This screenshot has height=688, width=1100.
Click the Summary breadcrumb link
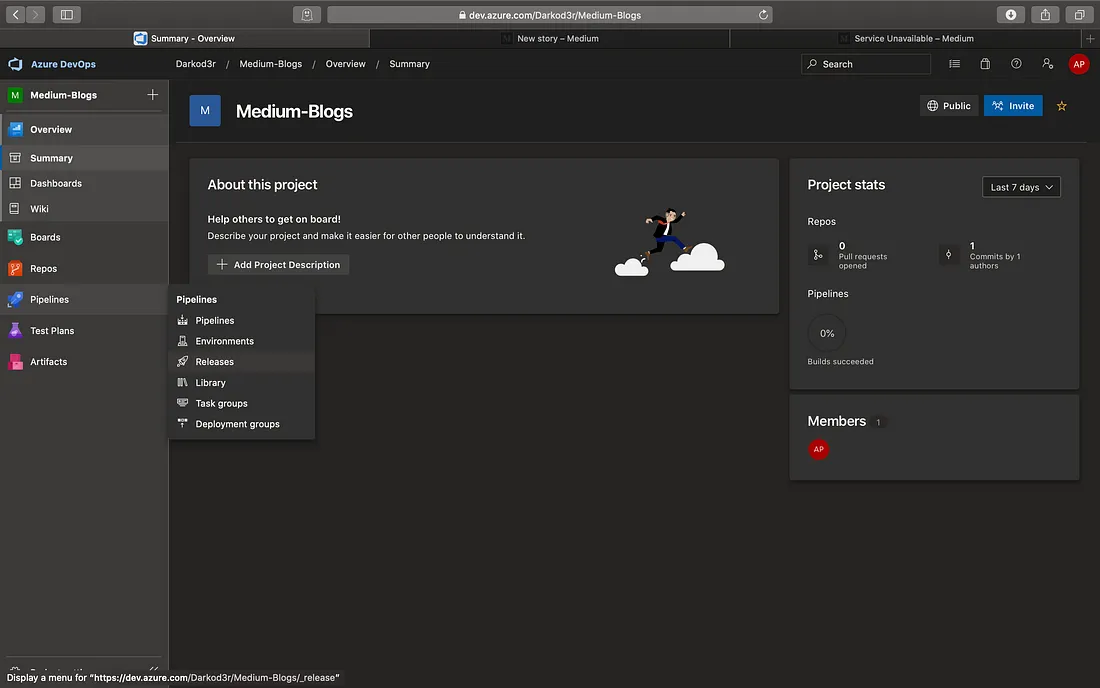tap(410, 64)
